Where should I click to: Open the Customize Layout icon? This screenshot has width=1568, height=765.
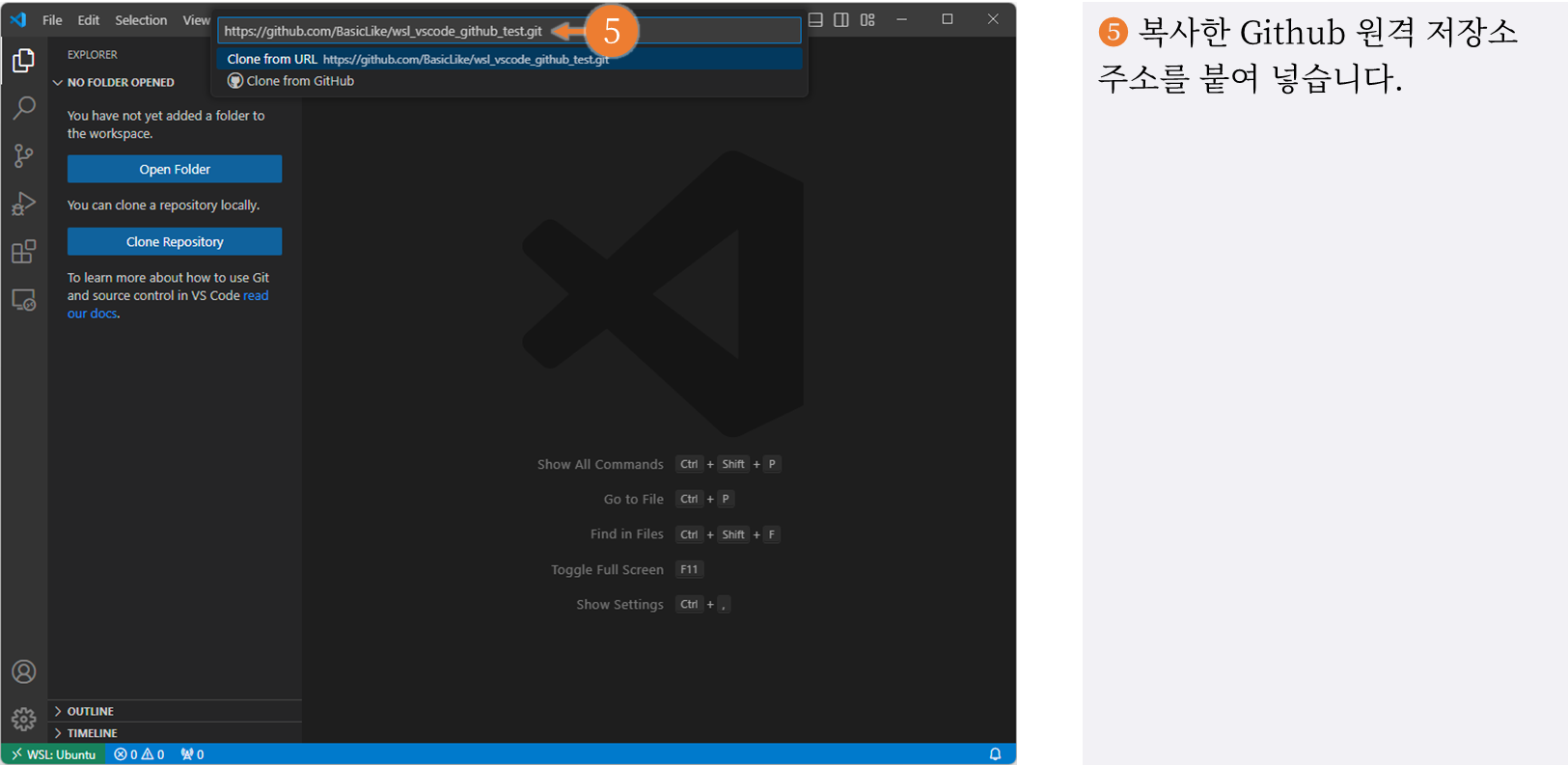(x=867, y=19)
